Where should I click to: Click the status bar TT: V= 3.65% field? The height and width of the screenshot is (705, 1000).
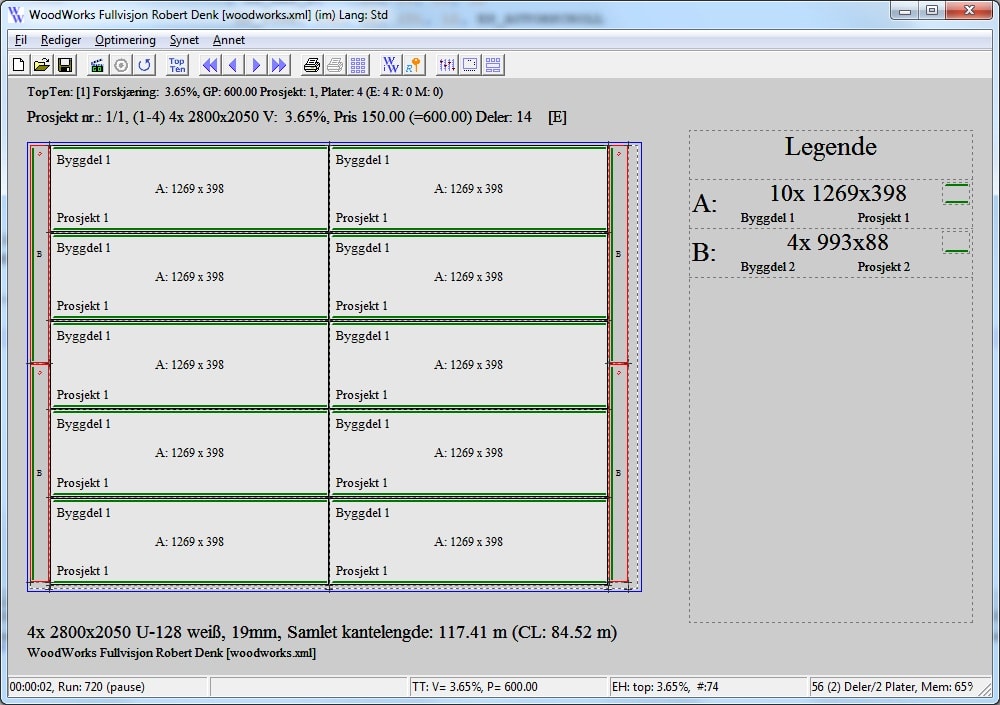pyautogui.click(x=508, y=686)
